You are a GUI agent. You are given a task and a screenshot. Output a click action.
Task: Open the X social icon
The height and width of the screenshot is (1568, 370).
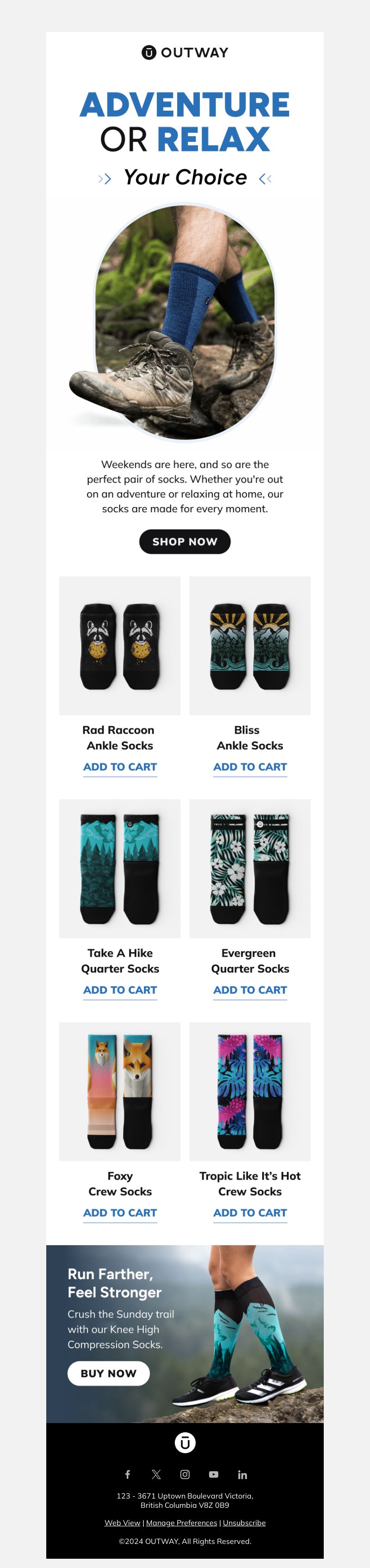[x=156, y=1474]
